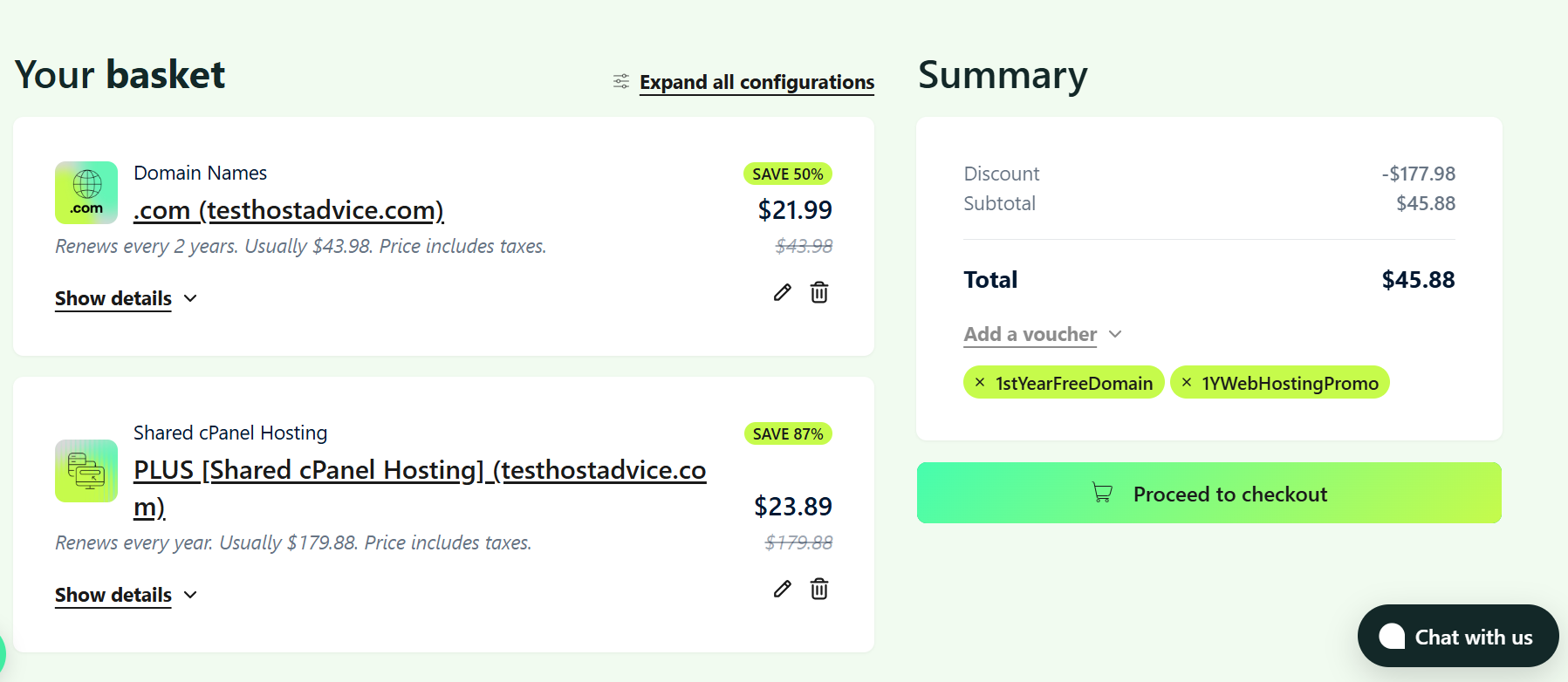Image resolution: width=1568 pixels, height=682 pixels.
Task: Click the shopping cart icon on checkout
Action: 1102,494
